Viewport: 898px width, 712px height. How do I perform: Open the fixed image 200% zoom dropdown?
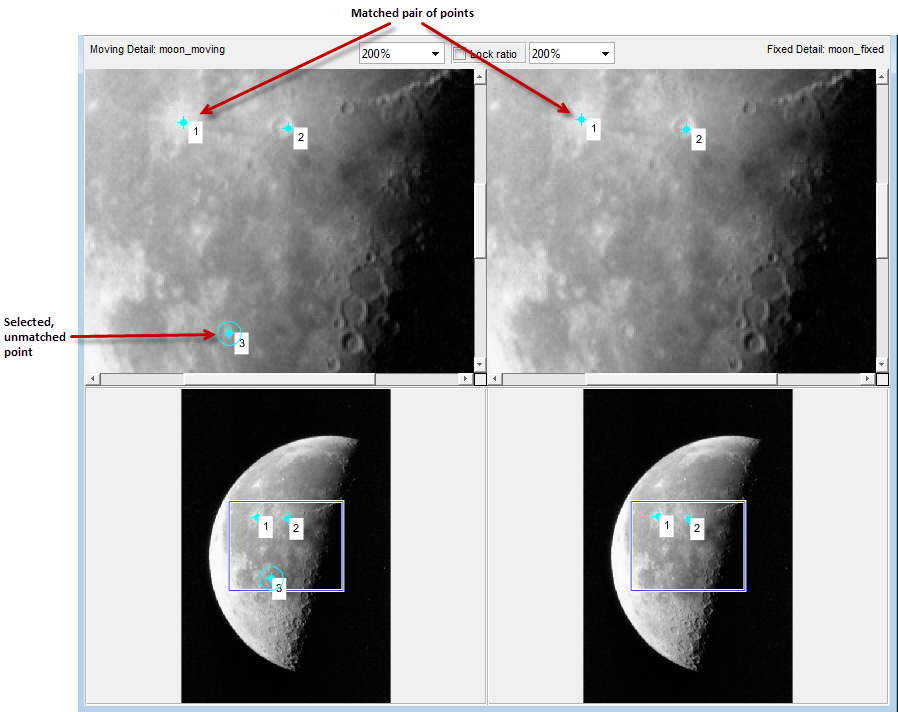pyautogui.click(x=607, y=53)
